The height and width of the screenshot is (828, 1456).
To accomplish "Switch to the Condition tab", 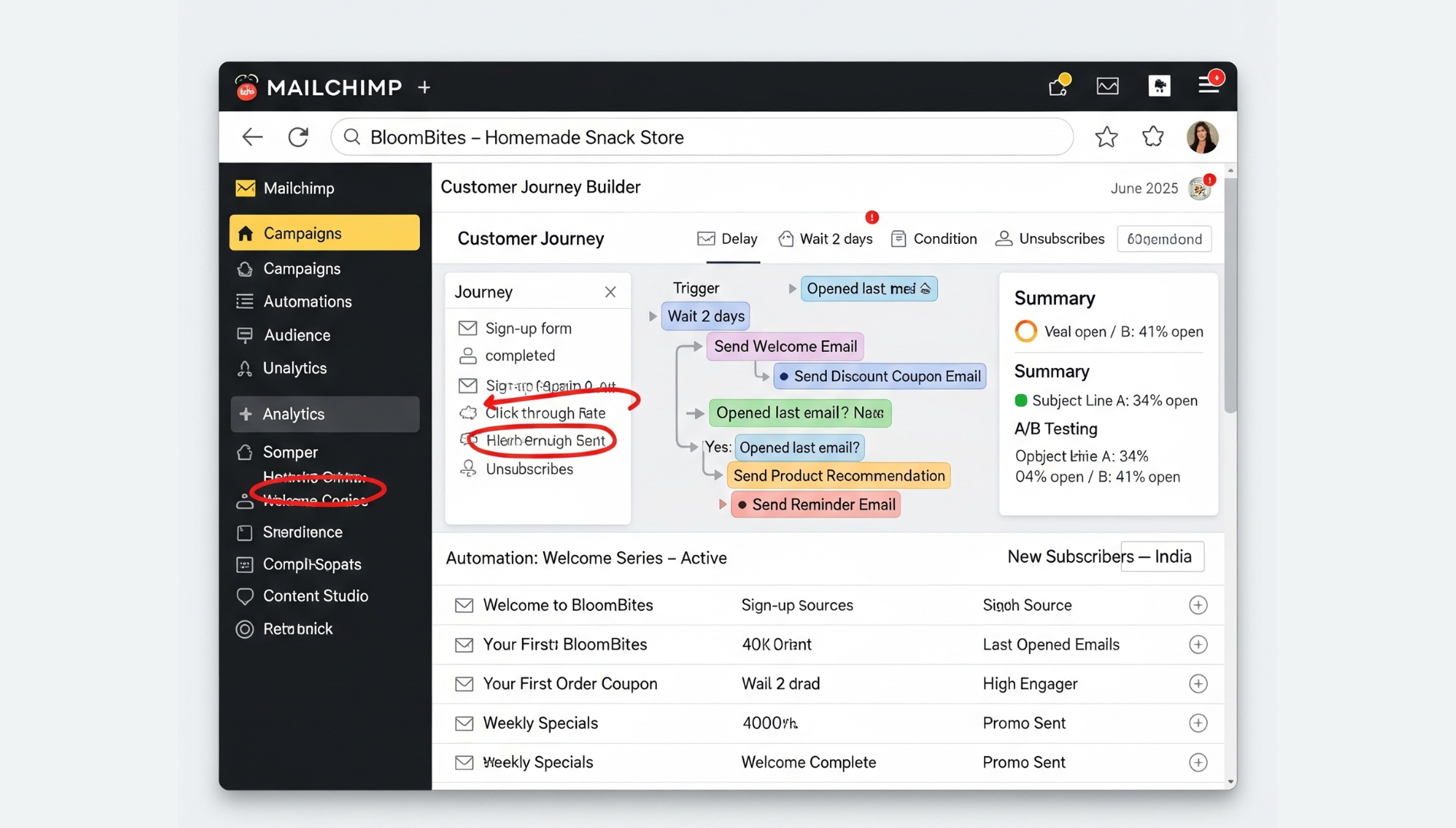I will pyautogui.click(x=934, y=239).
